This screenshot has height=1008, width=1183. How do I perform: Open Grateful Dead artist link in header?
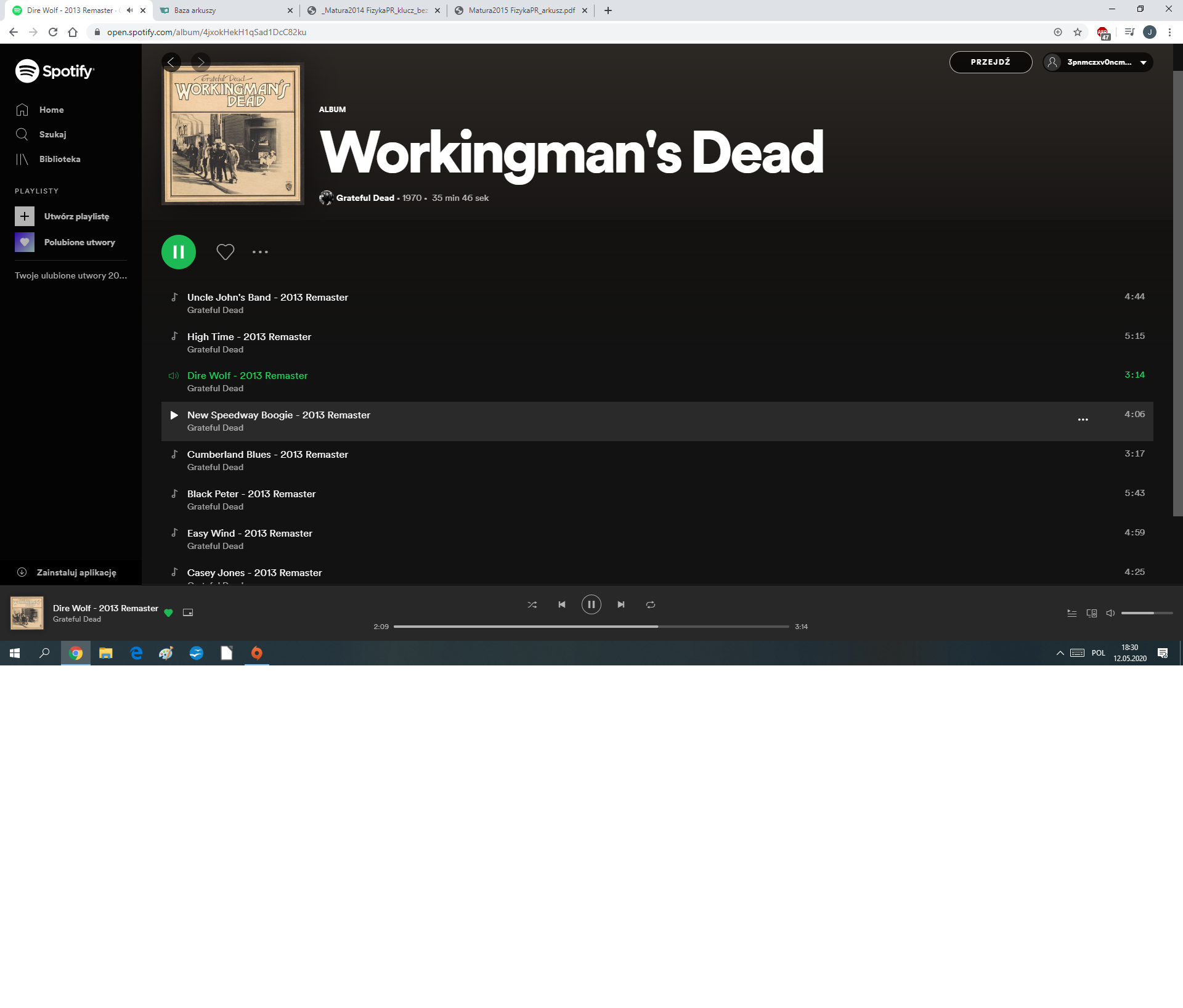(365, 198)
